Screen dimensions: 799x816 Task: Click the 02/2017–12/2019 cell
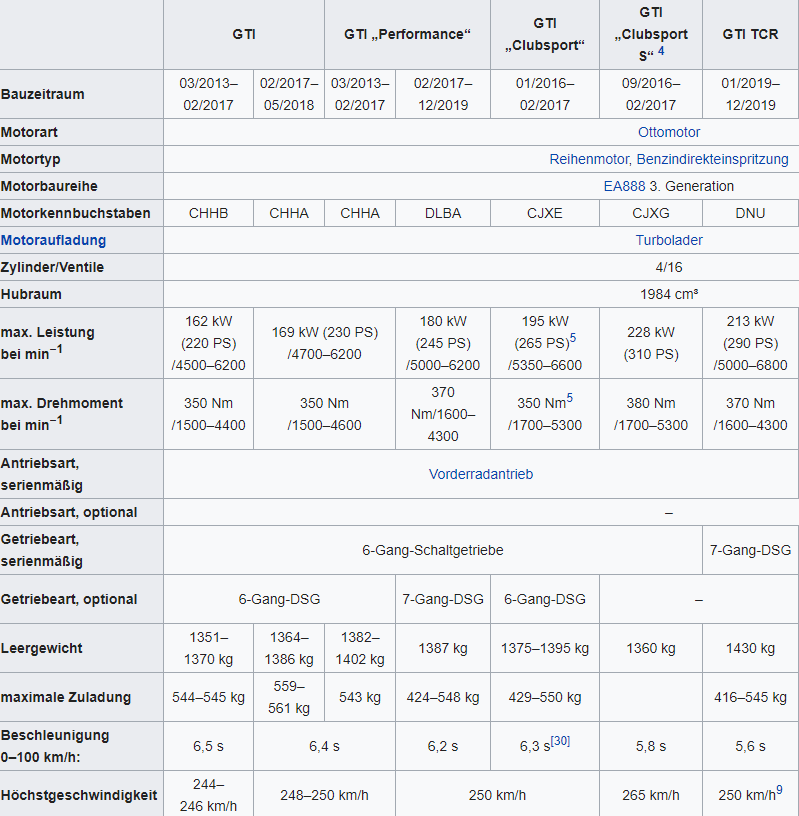tap(443, 94)
